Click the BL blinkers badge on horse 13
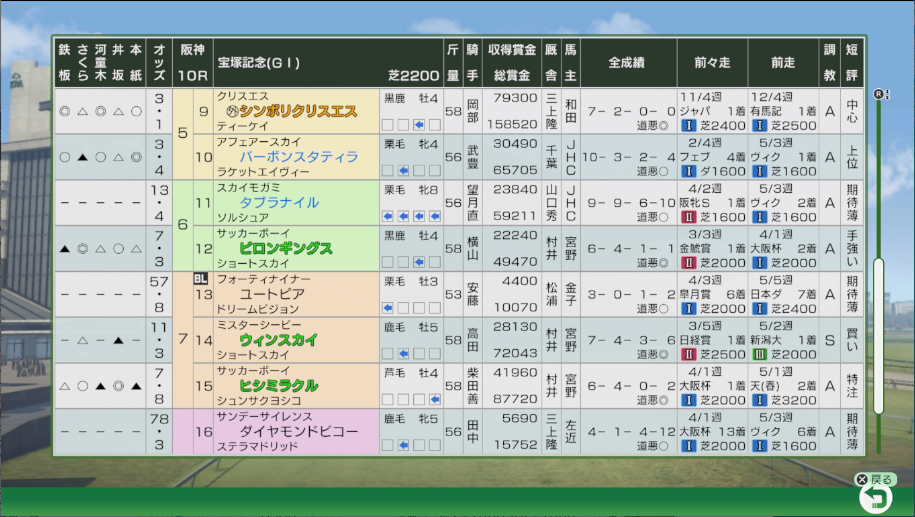The height and width of the screenshot is (517, 915). tap(201, 279)
